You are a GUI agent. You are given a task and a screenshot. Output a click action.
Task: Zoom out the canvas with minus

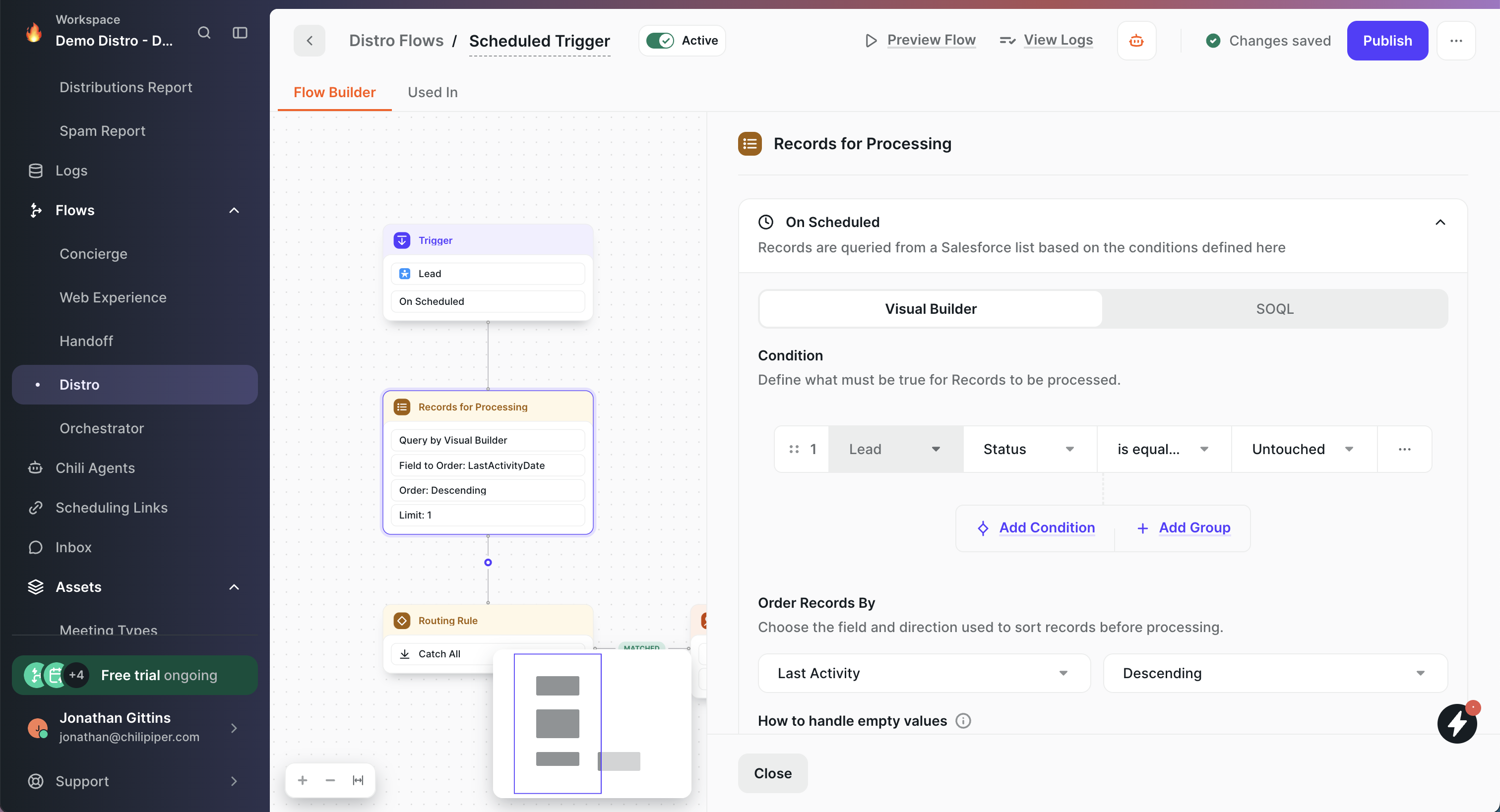point(330,780)
